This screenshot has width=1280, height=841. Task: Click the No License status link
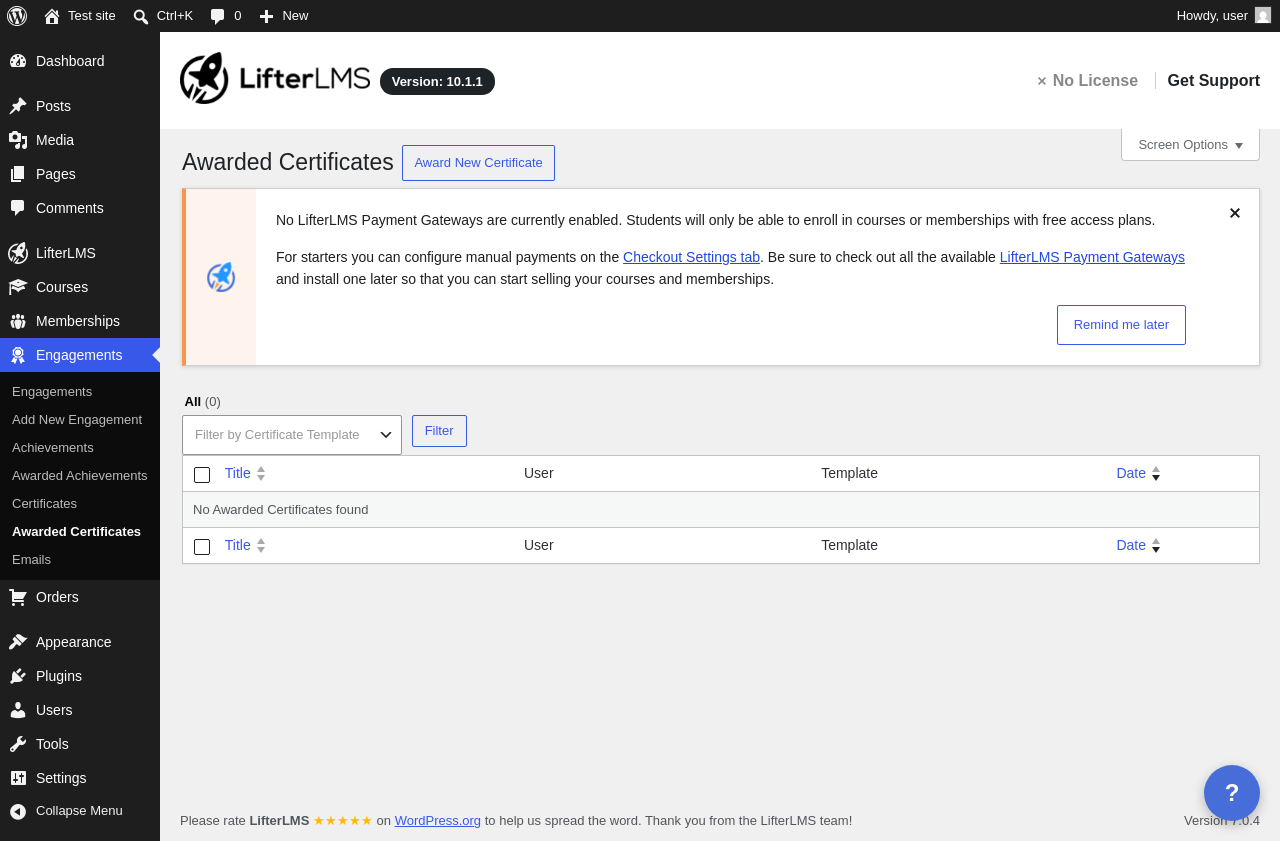pyautogui.click(x=1087, y=81)
